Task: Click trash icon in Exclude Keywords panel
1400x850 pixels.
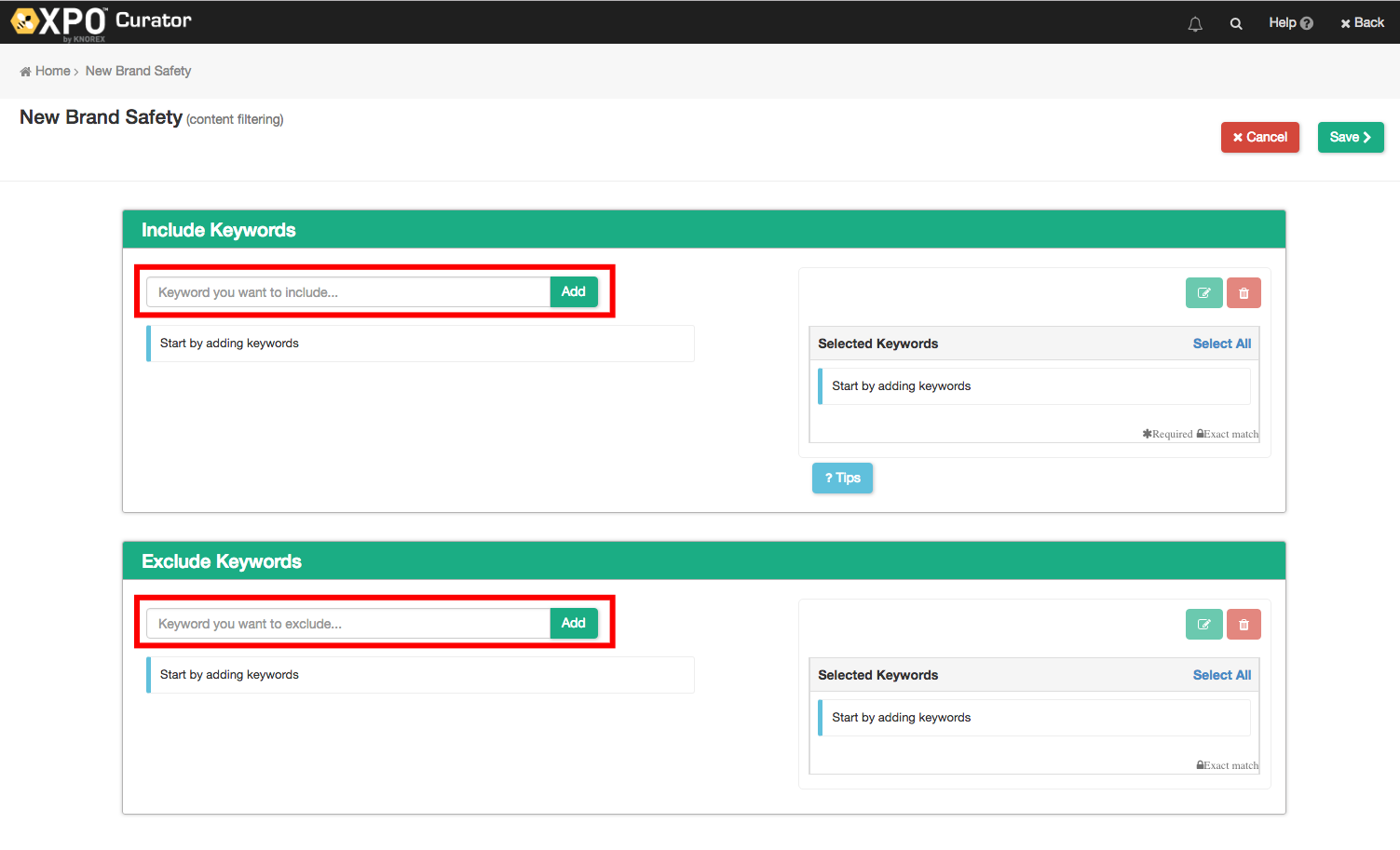Action: click(1244, 625)
